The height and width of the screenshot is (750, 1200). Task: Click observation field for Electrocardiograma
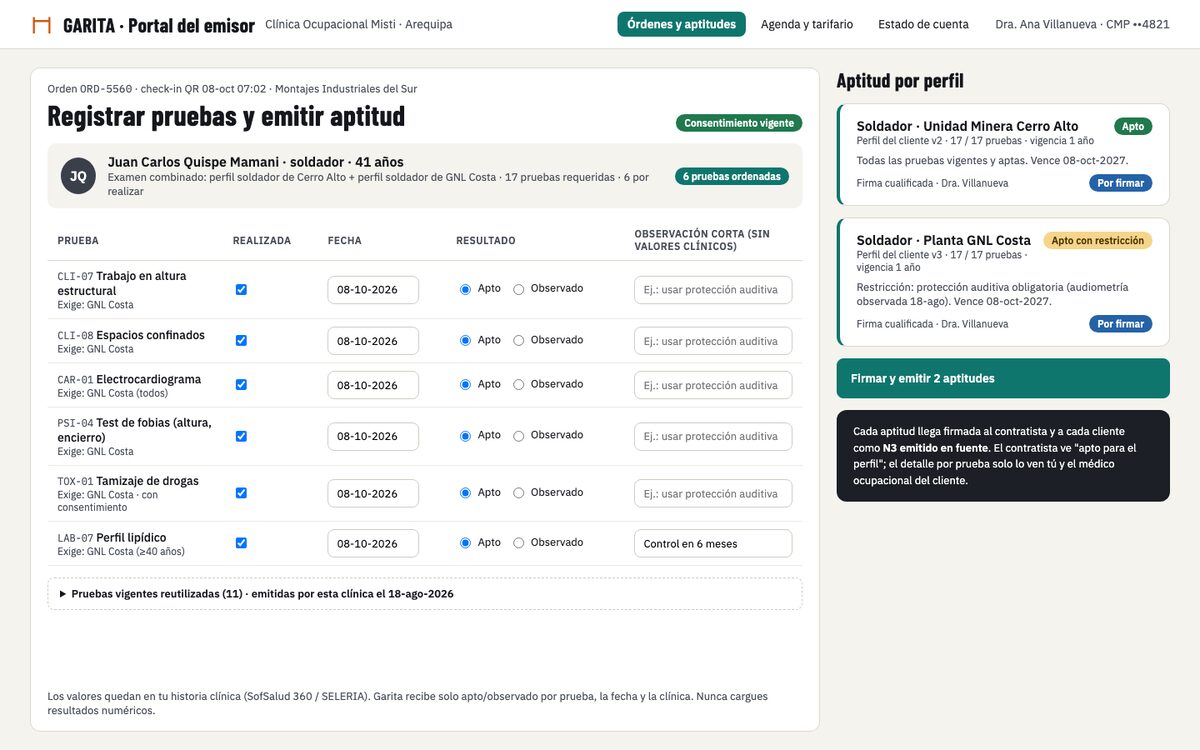(713, 385)
